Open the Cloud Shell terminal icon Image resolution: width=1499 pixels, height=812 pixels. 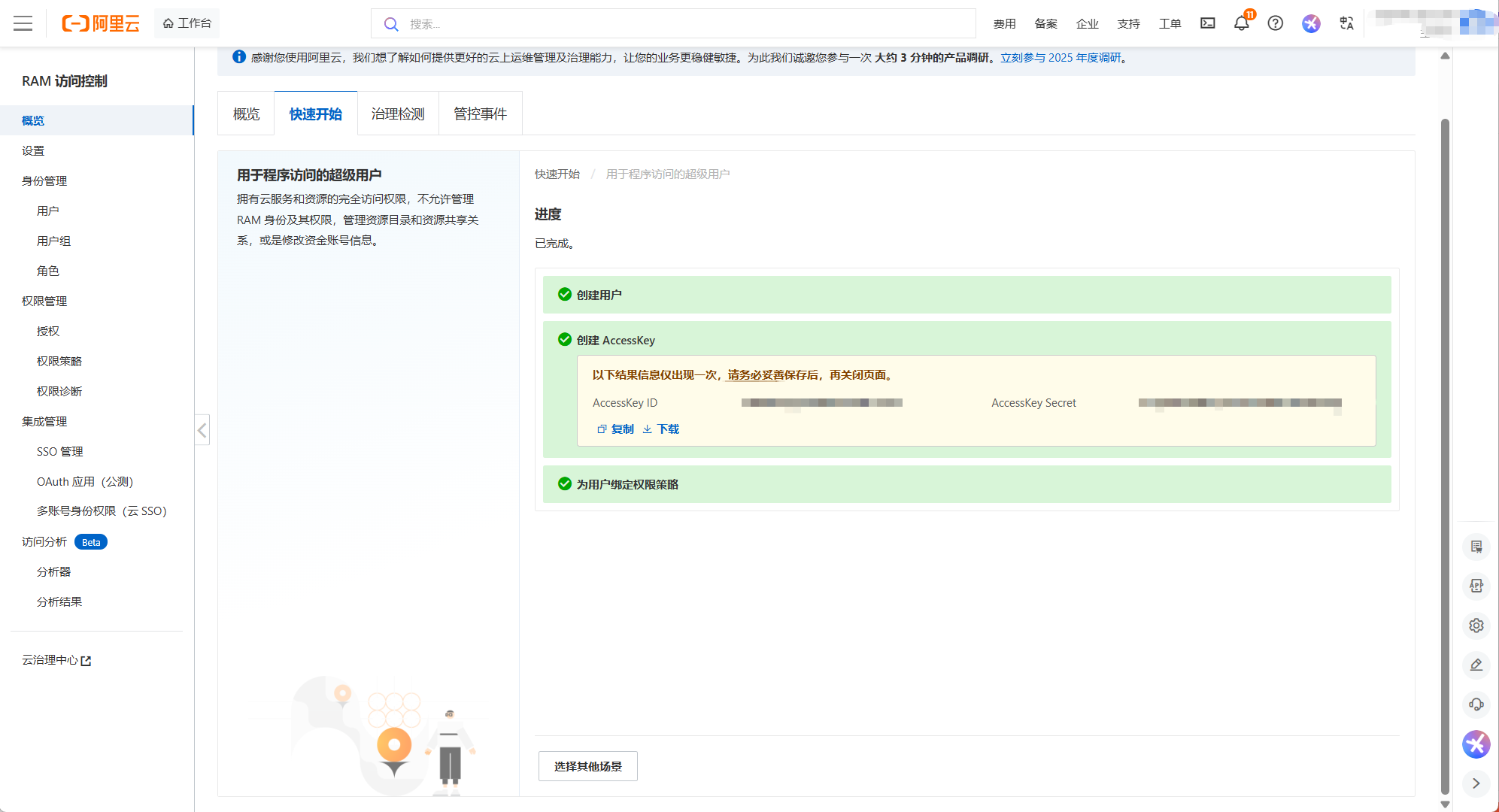pos(1207,23)
